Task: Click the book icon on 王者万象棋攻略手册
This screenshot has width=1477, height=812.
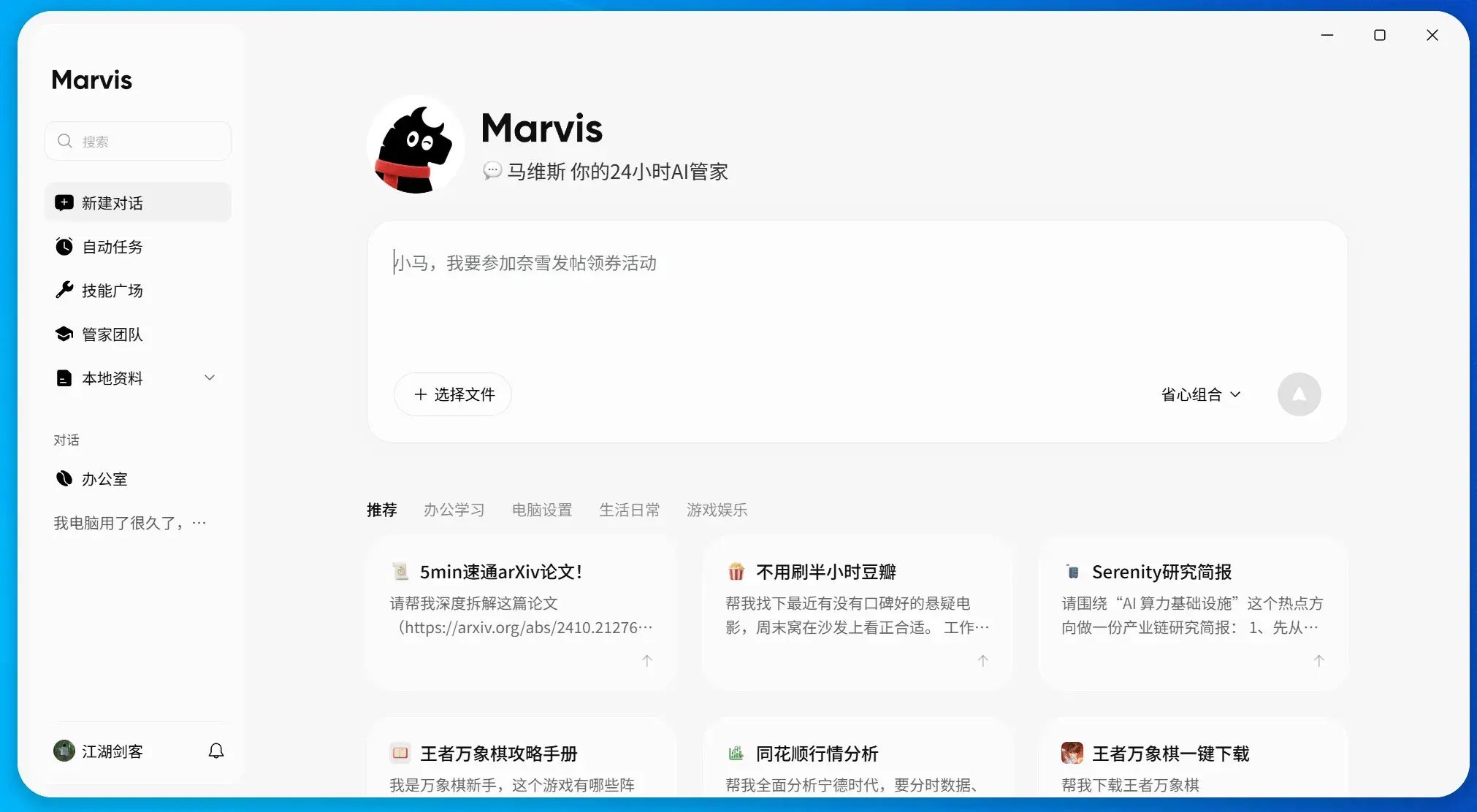Action: 400,753
